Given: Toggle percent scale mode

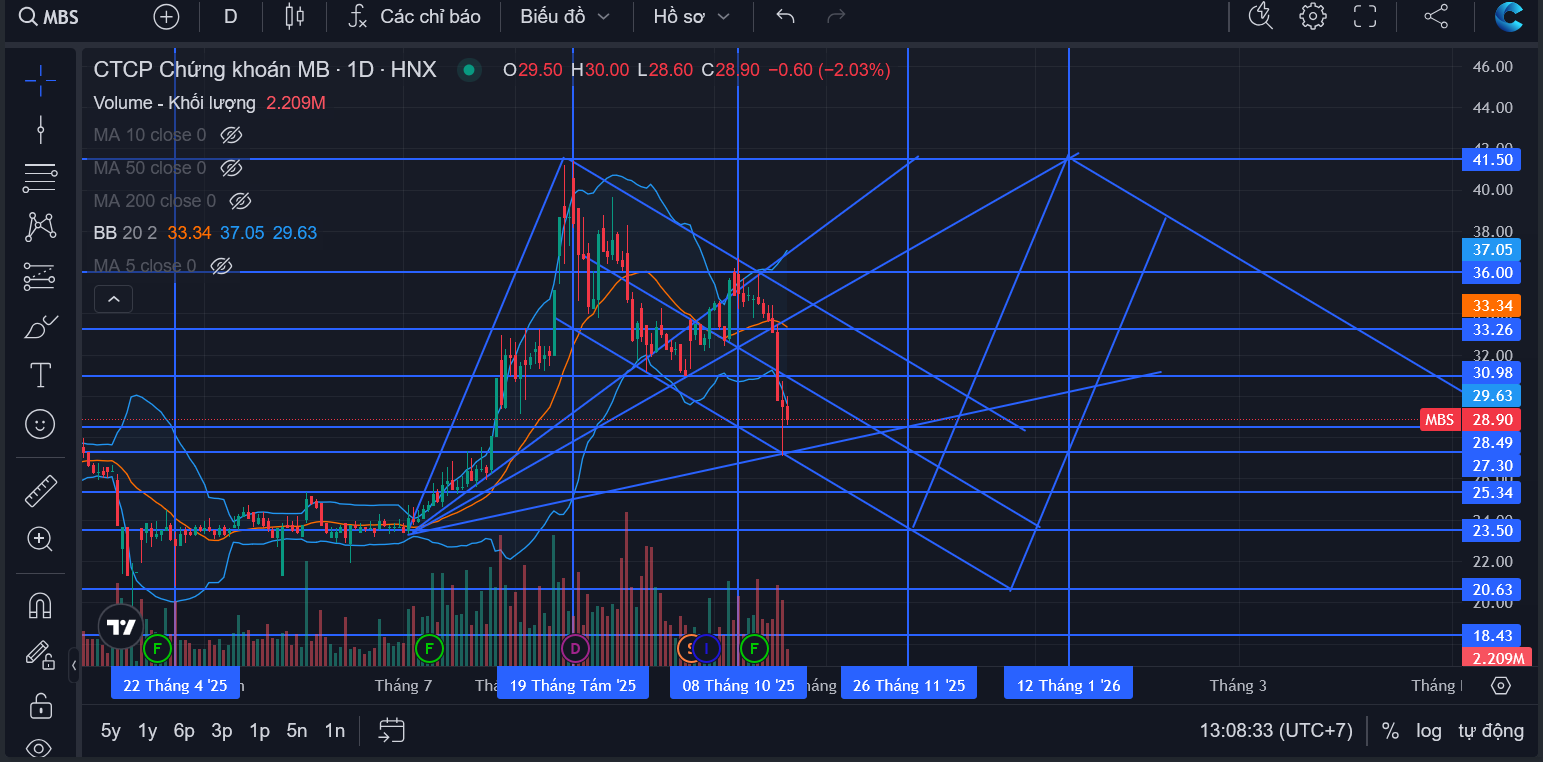Looking at the screenshot, I should 1390,731.
